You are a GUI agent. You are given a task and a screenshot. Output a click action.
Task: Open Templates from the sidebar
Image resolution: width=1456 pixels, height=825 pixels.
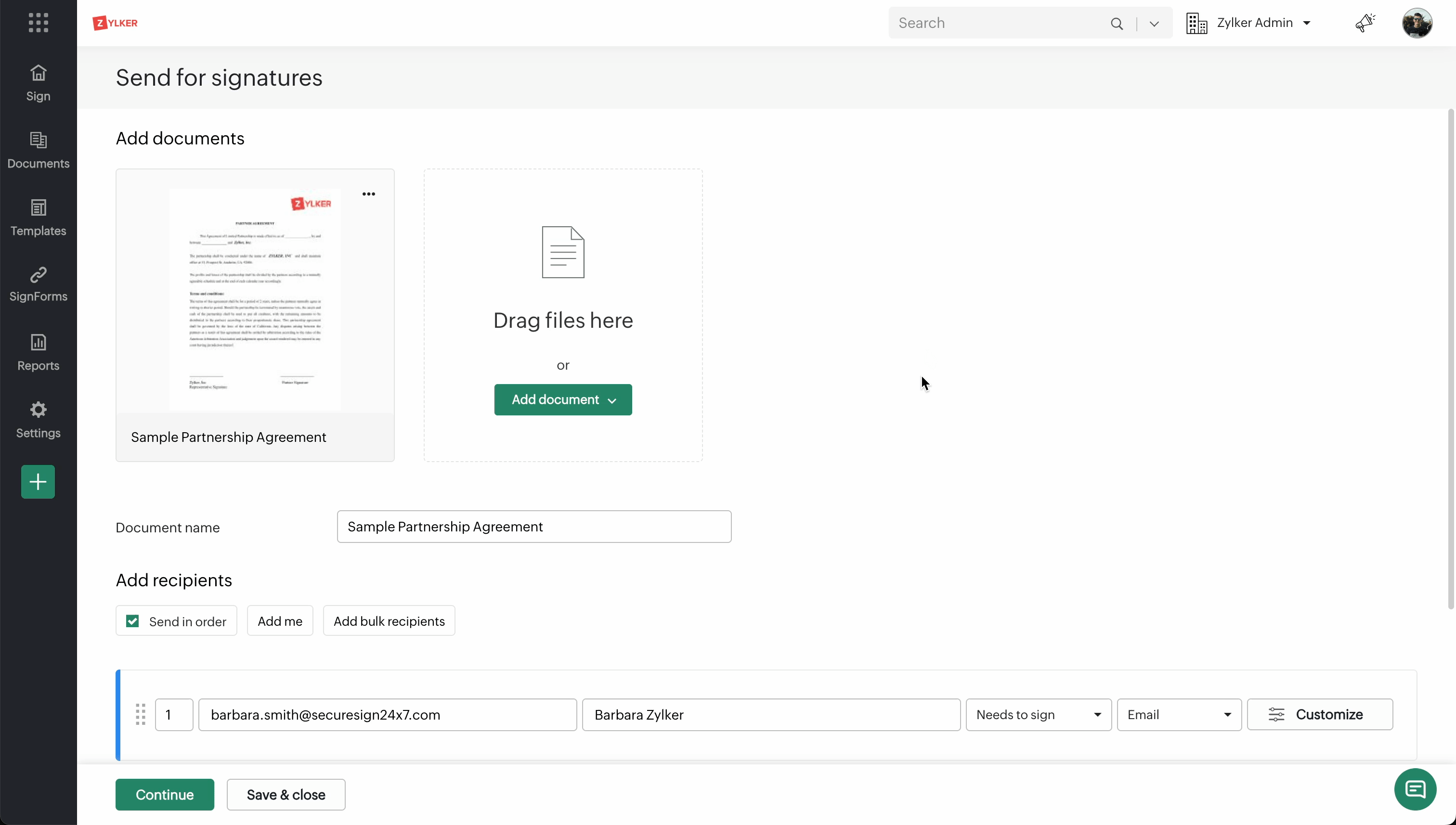point(38,218)
